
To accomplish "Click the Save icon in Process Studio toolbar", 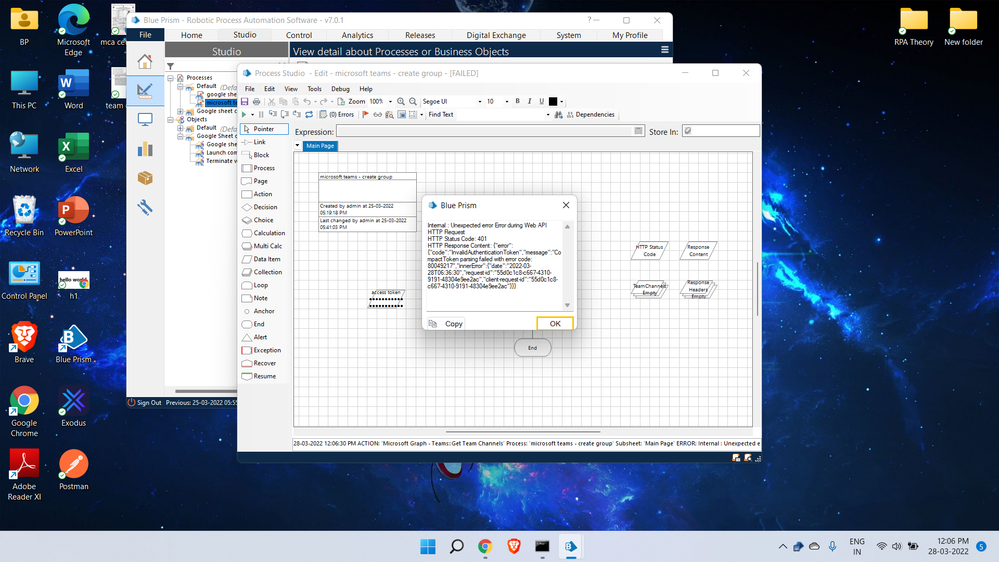I will pyautogui.click(x=245, y=101).
